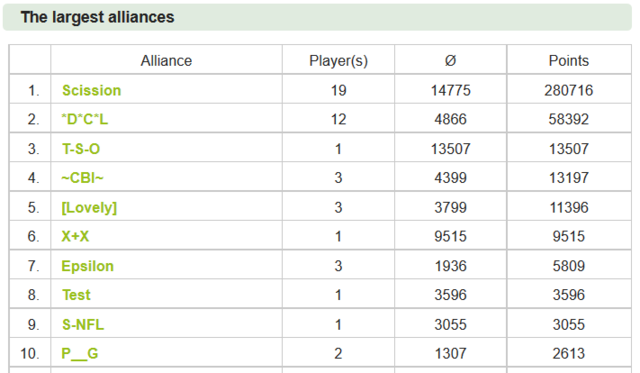View the Epsilon alliance
Image resolution: width=640 pixels, height=373 pixels.
click(x=87, y=266)
